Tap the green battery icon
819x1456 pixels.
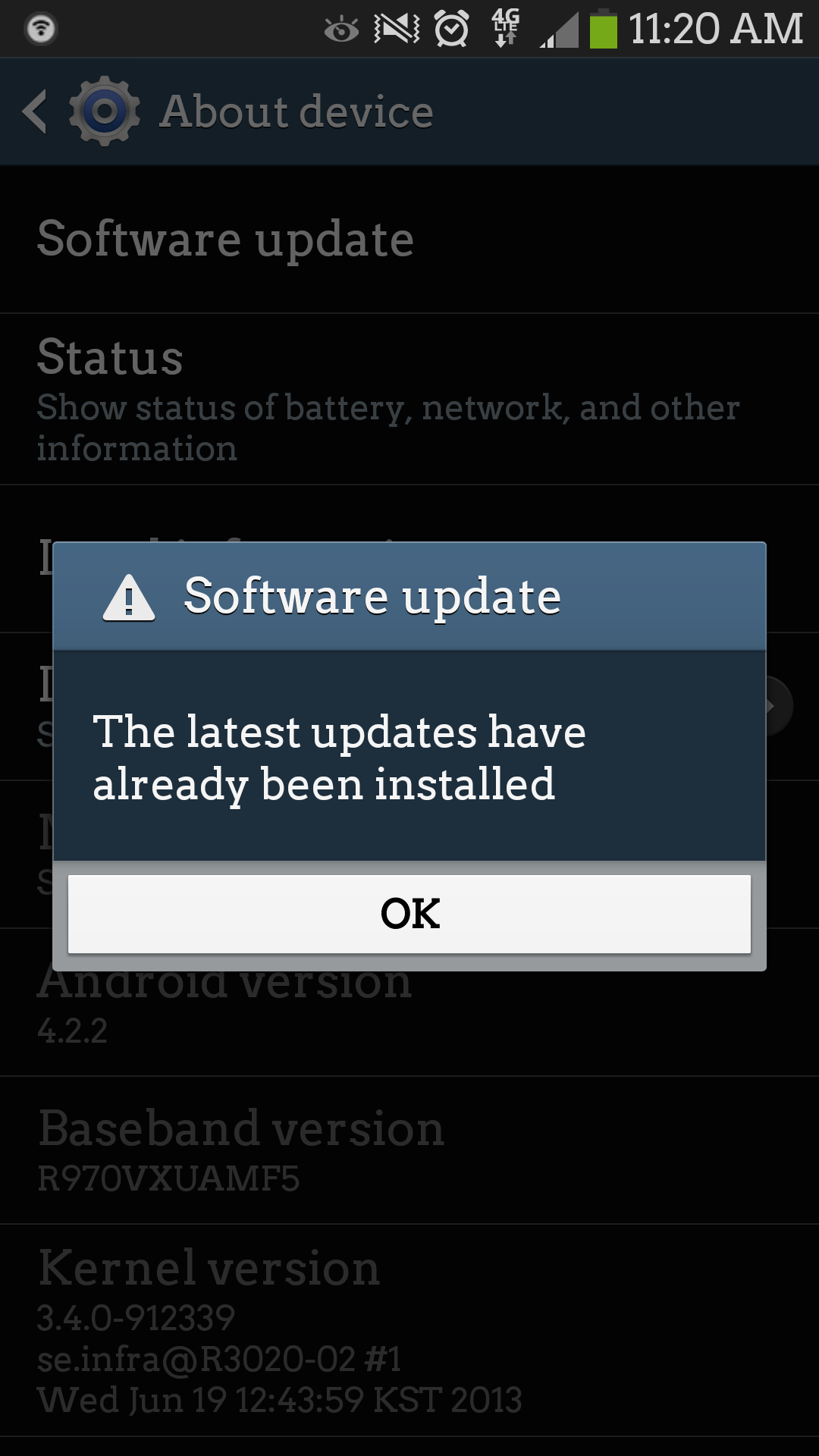tap(604, 29)
